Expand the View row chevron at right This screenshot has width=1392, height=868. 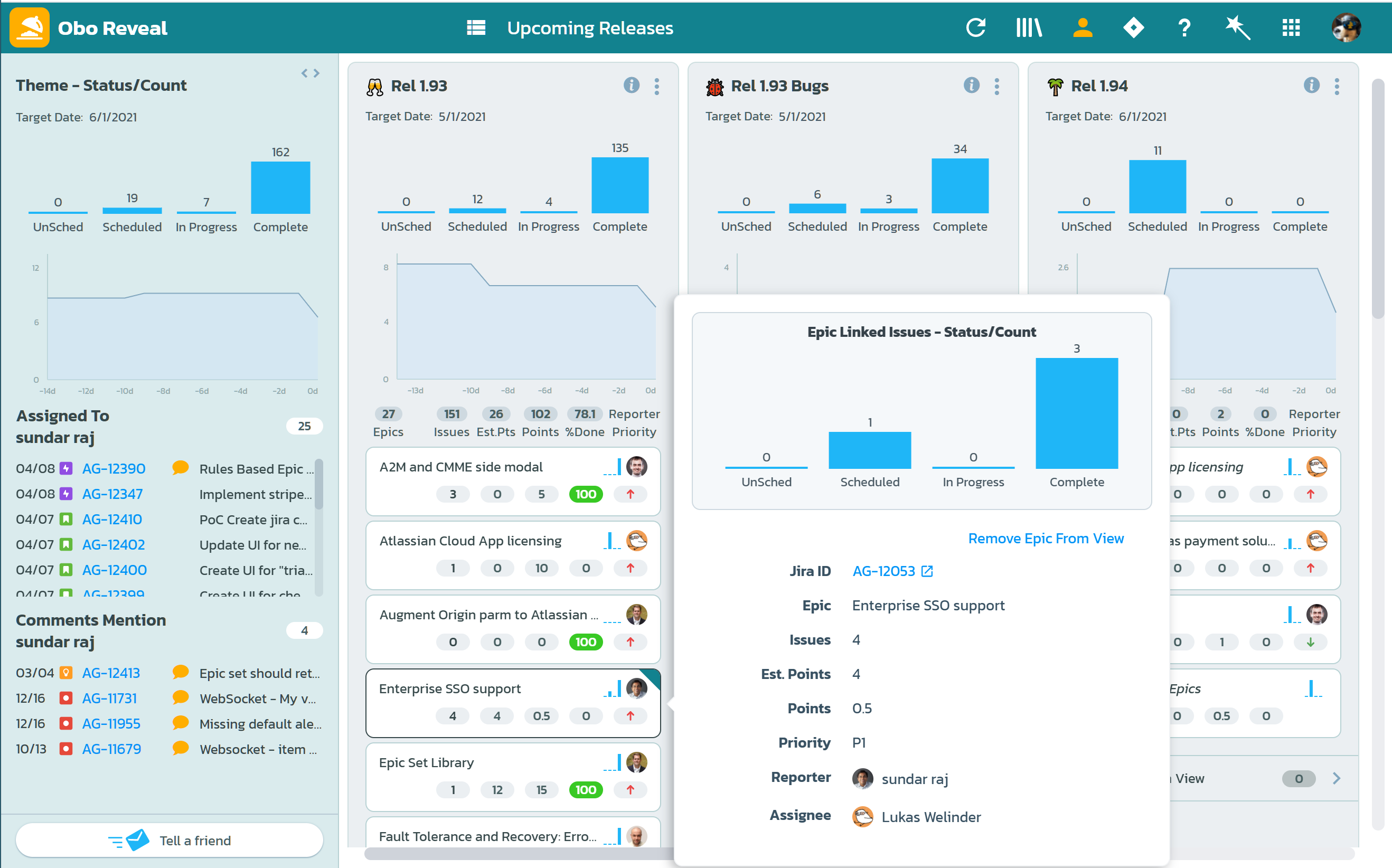(x=1337, y=778)
